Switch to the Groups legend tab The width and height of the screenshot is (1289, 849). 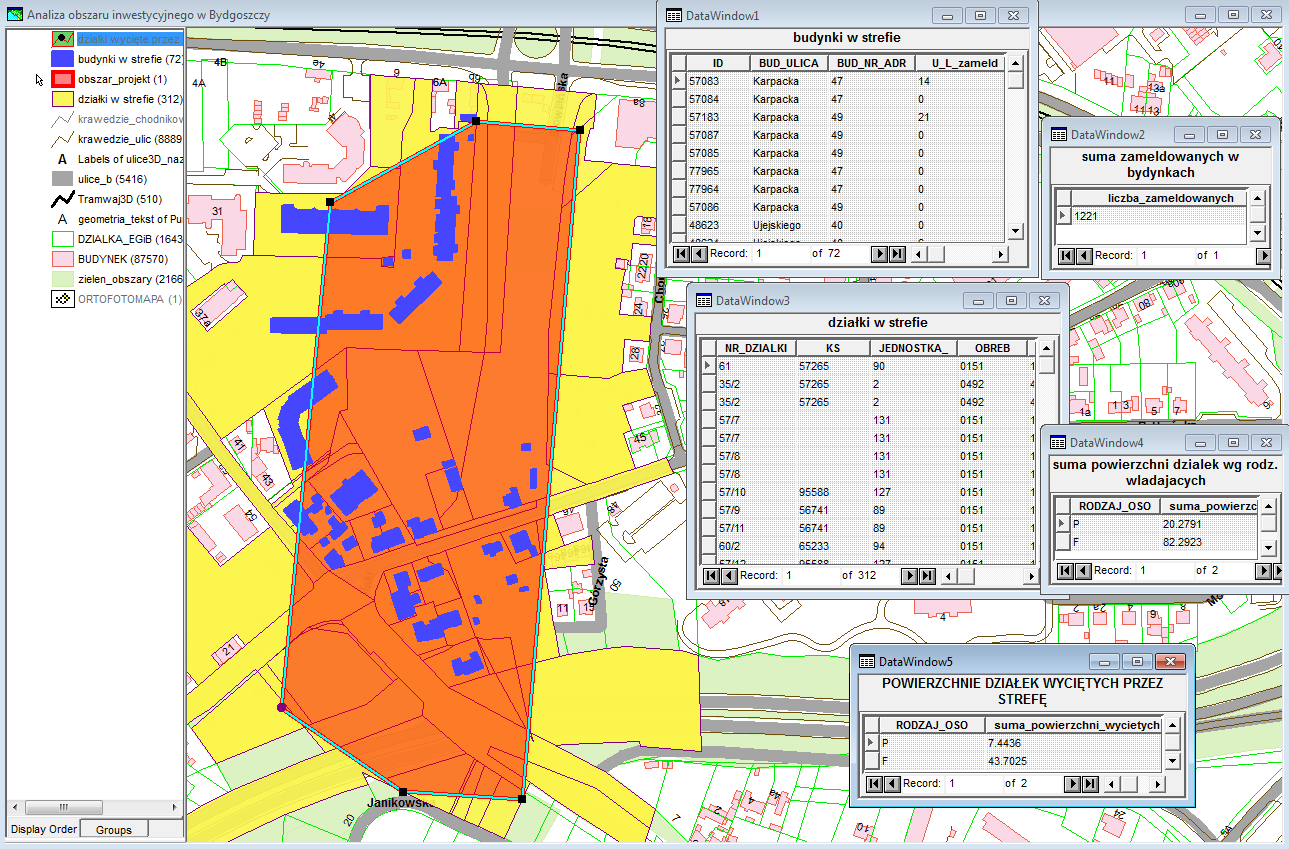114,829
